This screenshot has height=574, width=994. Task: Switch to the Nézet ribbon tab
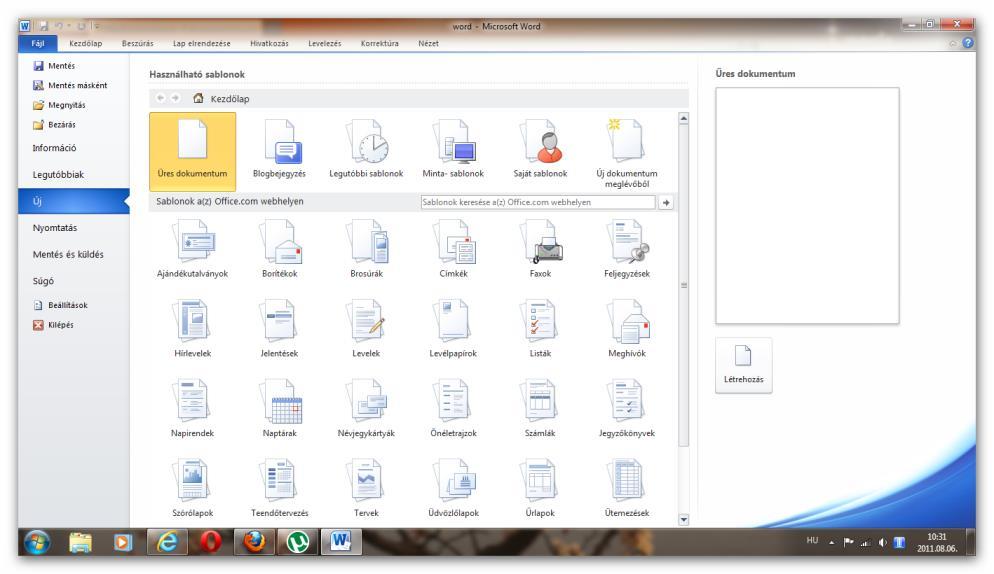[x=429, y=43]
